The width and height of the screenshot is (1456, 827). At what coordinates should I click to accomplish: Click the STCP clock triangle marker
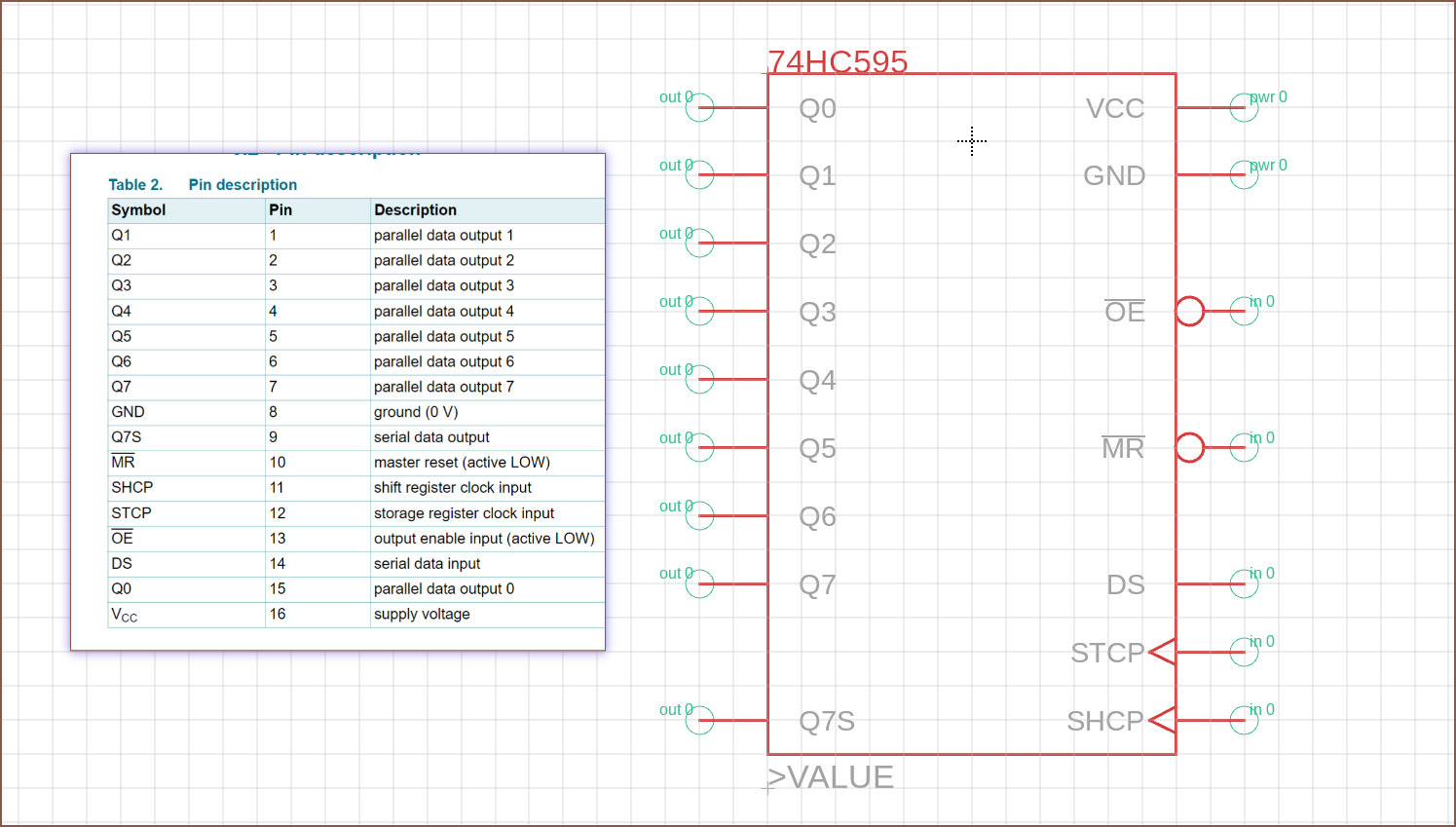pyautogui.click(x=1163, y=652)
